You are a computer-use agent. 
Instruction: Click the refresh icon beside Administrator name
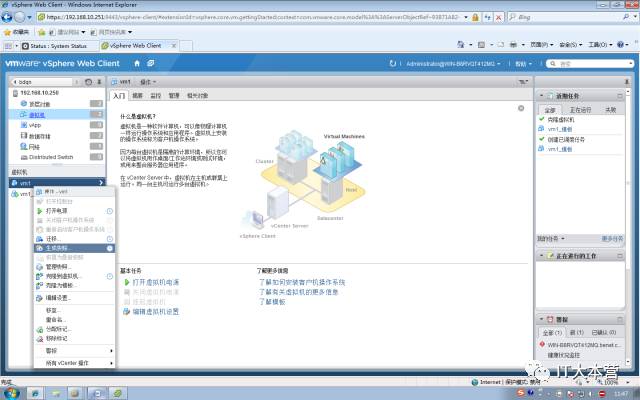tap(393, 63)
